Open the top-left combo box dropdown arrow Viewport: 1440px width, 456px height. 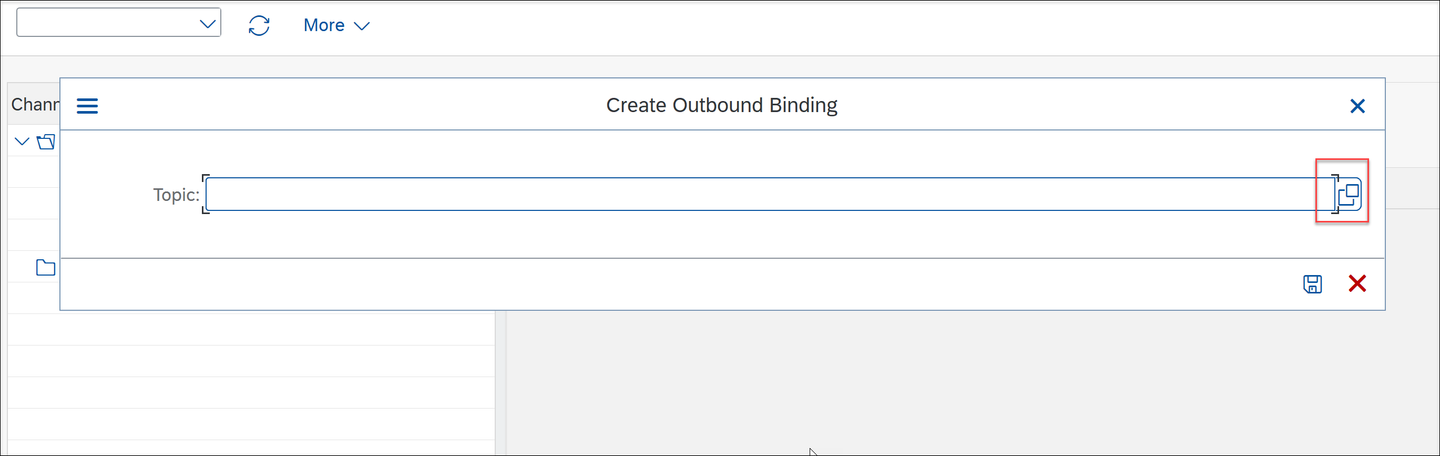tap(208, 24)
